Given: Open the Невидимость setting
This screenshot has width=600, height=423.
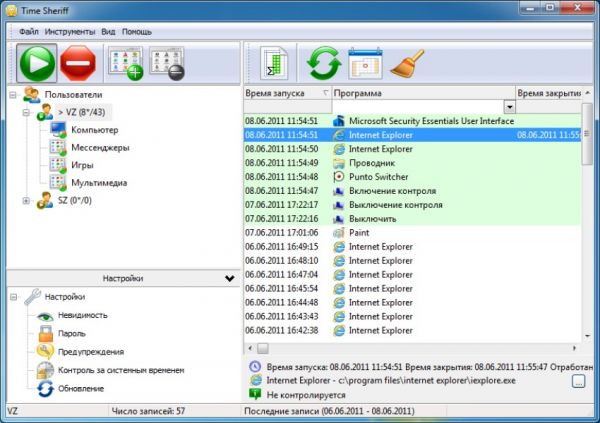Looking at the screenshot, I should pyautogui.click(x=84, y=315).
